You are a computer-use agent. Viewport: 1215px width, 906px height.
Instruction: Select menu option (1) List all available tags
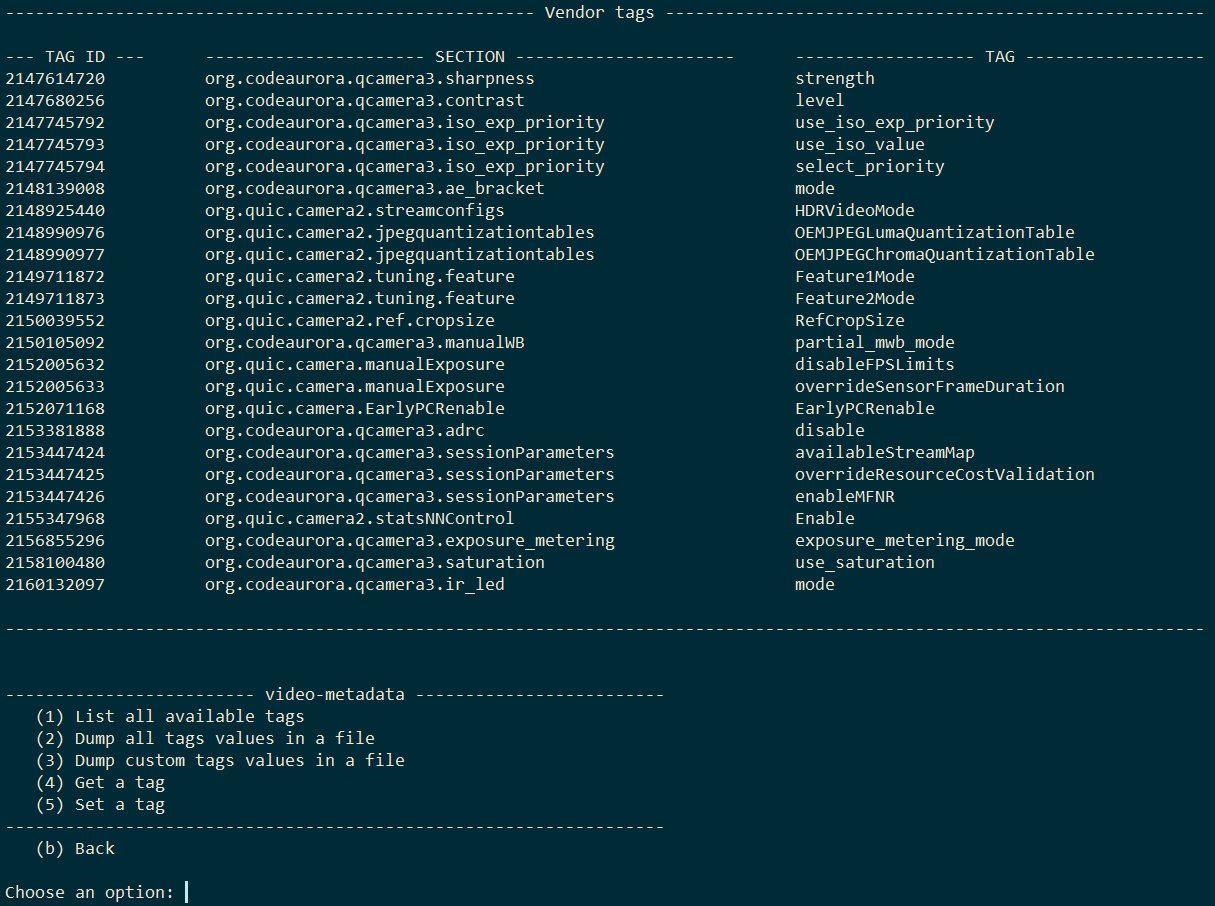[170, 716]
